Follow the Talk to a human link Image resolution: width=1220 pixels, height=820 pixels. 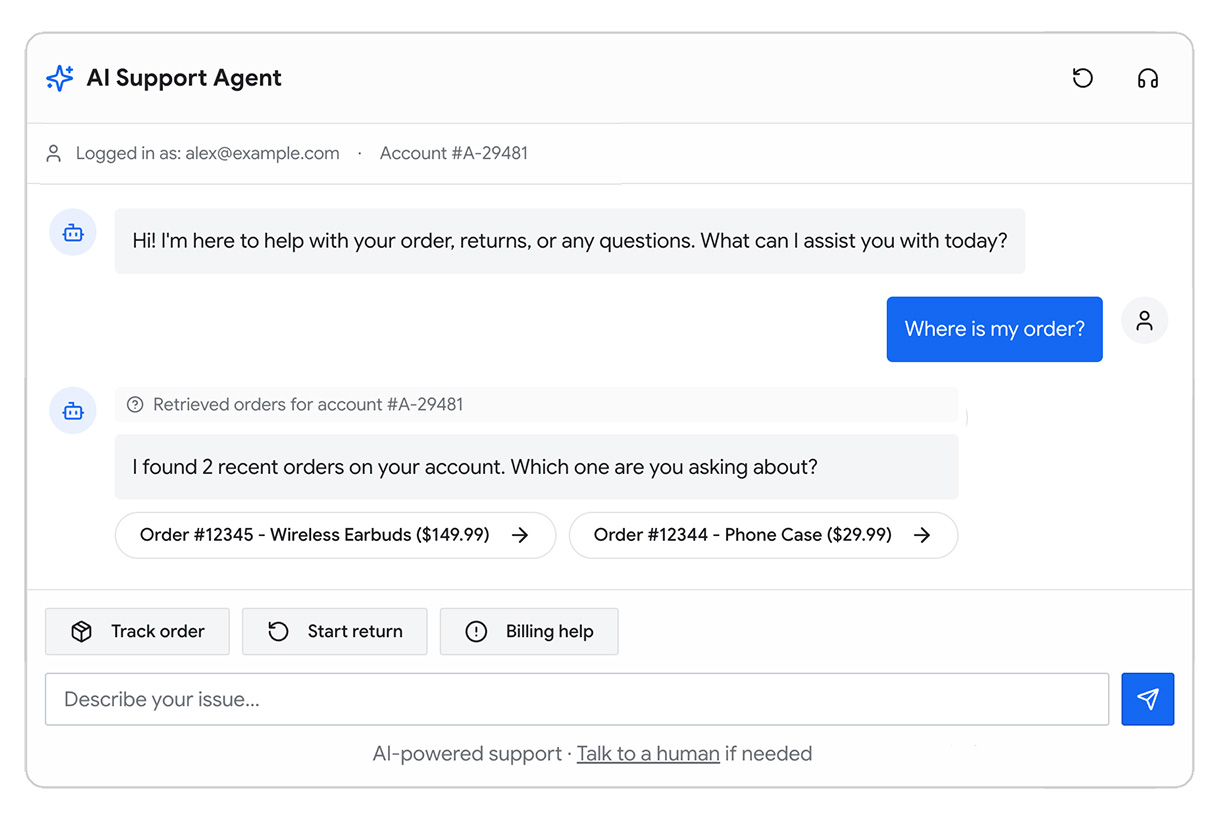(x=648, y=754)
